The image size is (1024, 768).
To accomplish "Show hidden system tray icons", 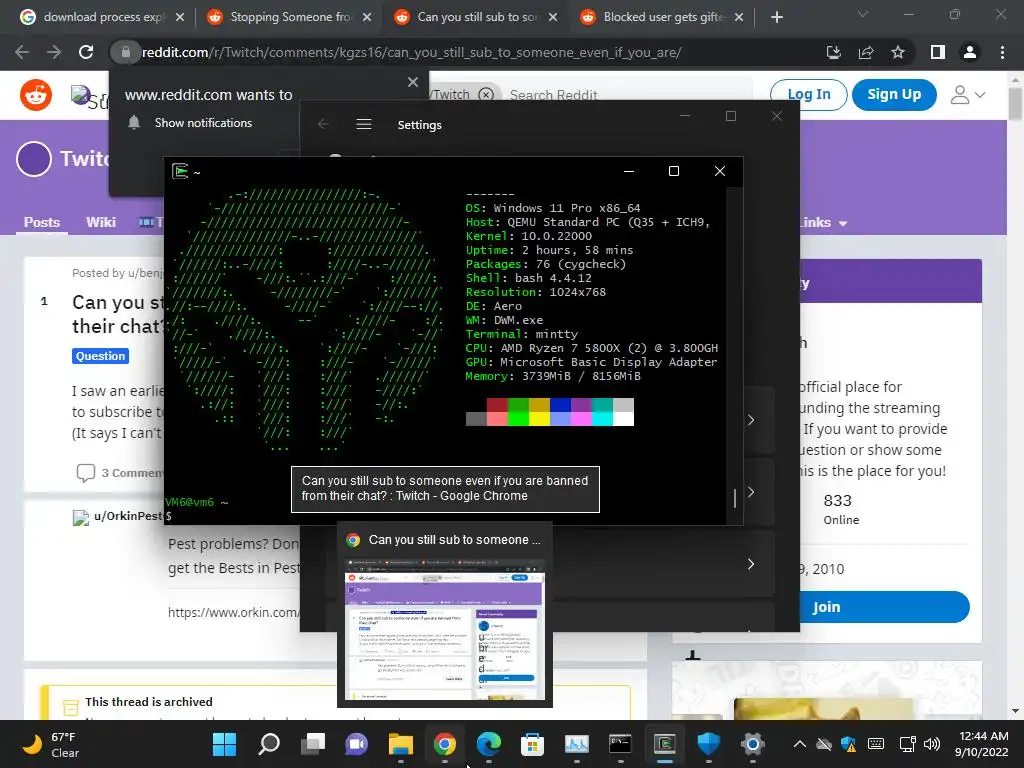I will (x=799, y=744).
